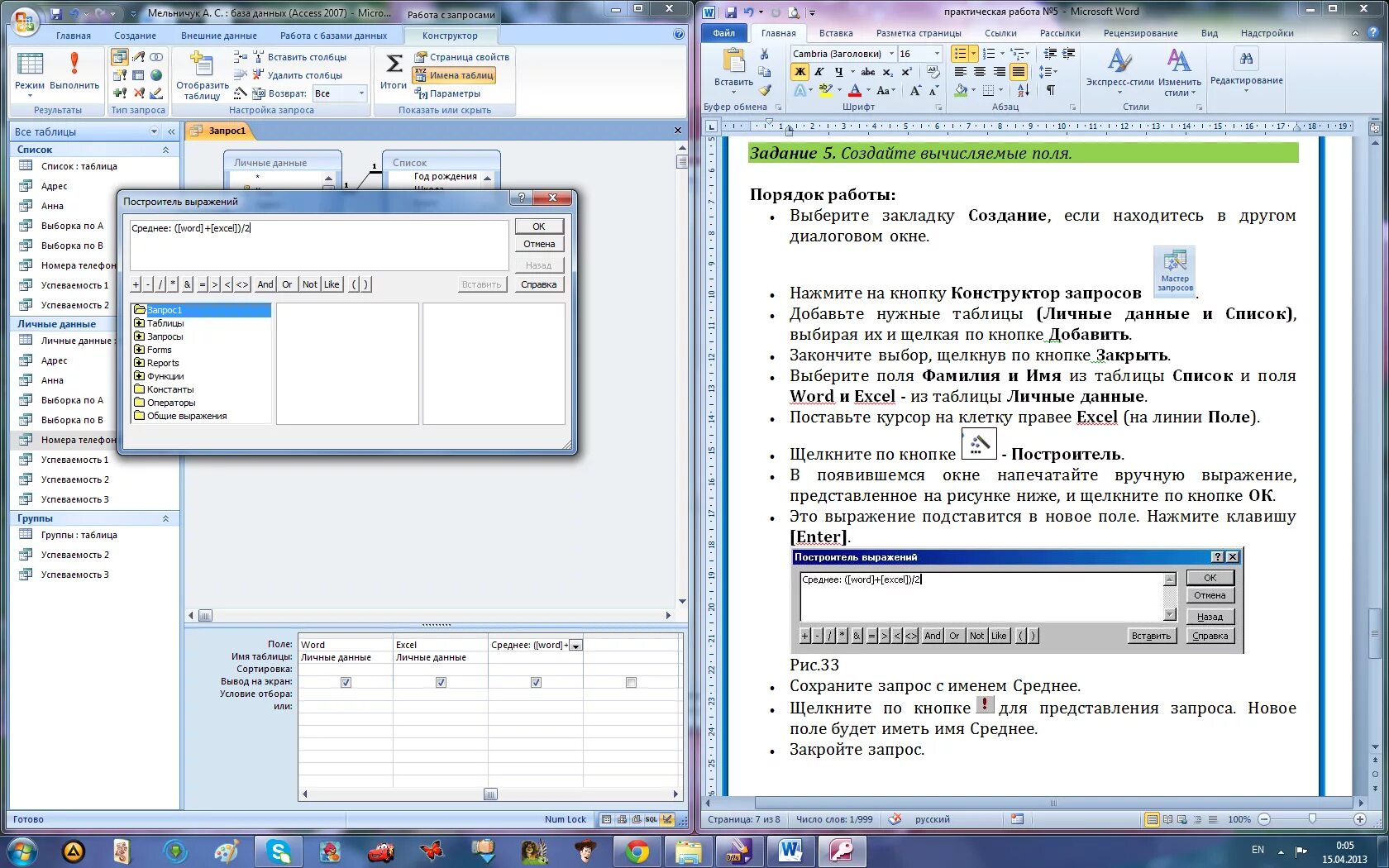Viewport: 1389px width, 868px height.
Task: Open the Windows Start menu
Action: (x=21, y=851)
